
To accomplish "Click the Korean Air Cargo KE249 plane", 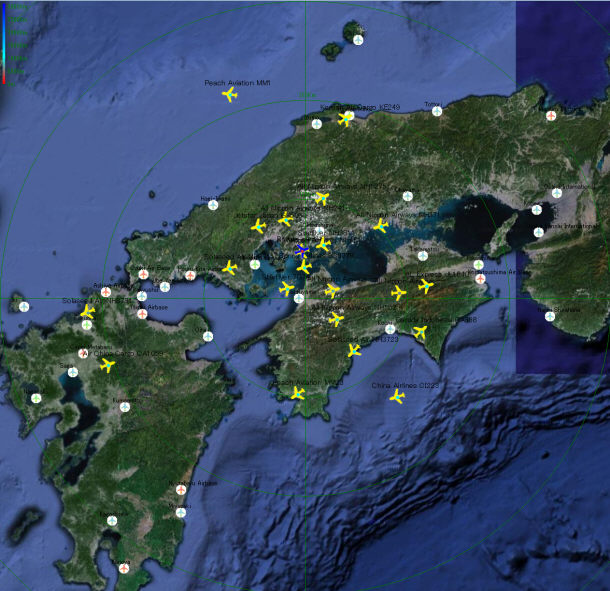I will [x=346, y=118].
